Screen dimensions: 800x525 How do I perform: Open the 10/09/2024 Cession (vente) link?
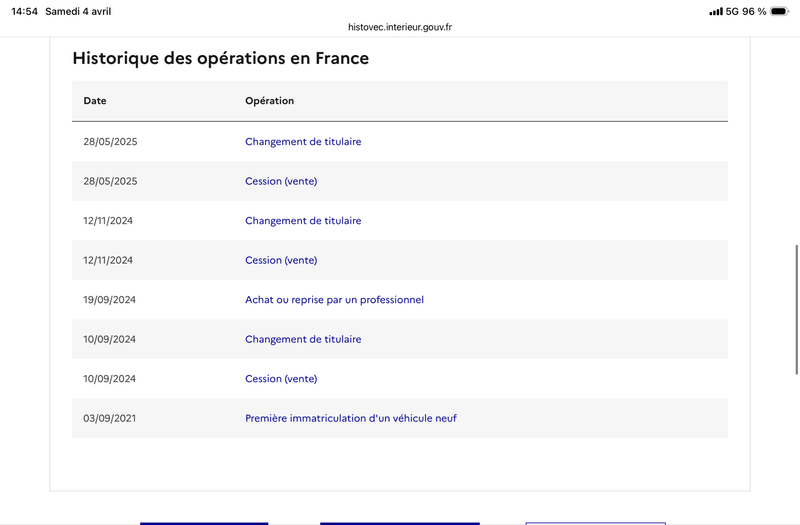[x=281, y=379]
